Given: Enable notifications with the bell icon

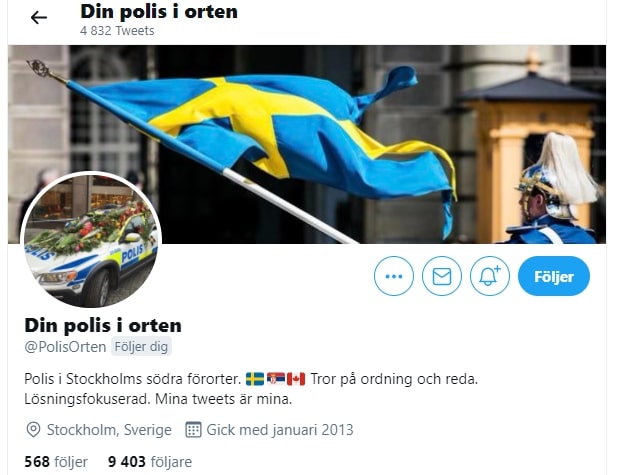Looking at the screenshot, I should click(x=490, y=276).
